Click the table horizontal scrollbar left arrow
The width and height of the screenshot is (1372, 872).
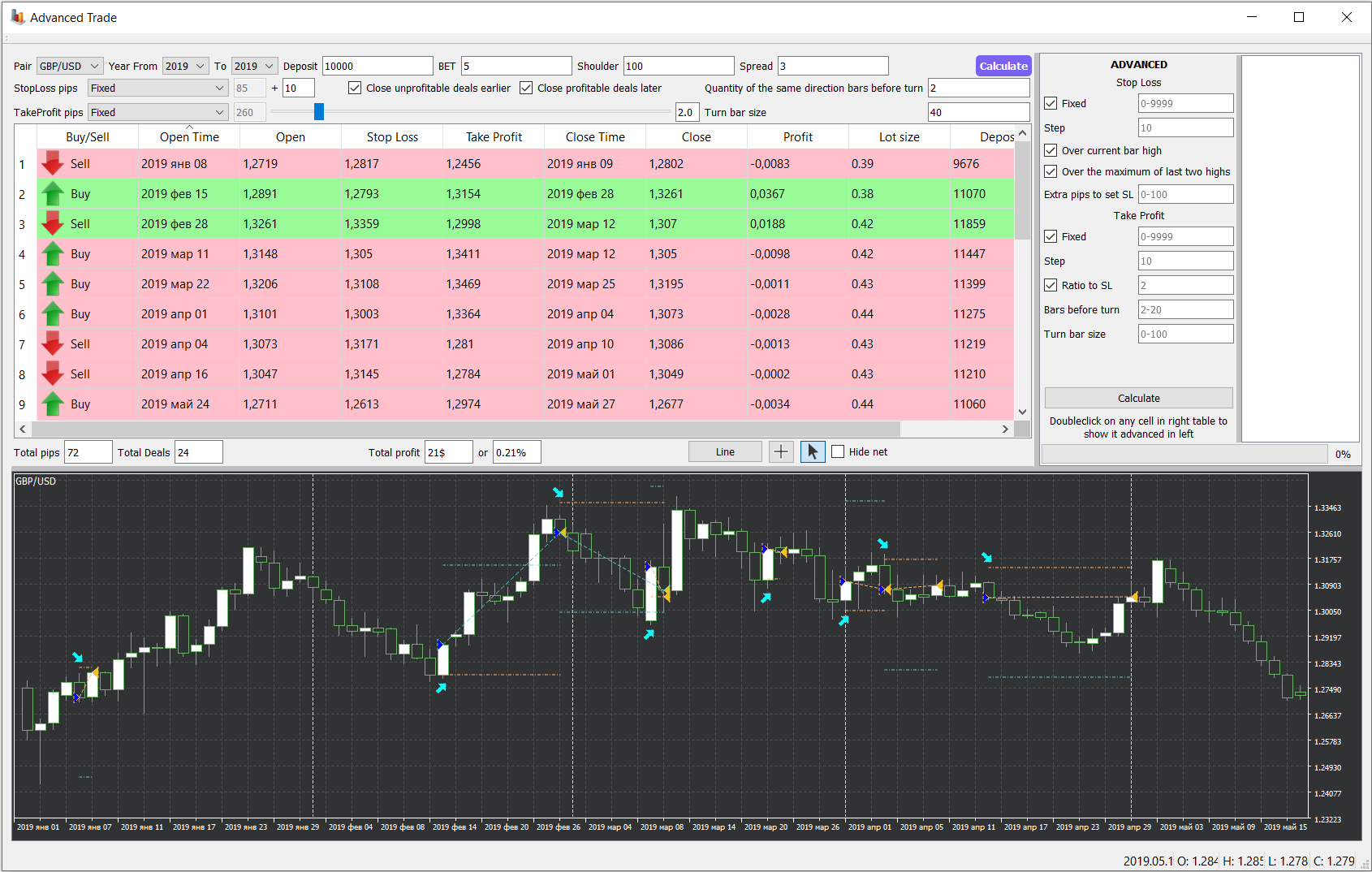point(22,429)
